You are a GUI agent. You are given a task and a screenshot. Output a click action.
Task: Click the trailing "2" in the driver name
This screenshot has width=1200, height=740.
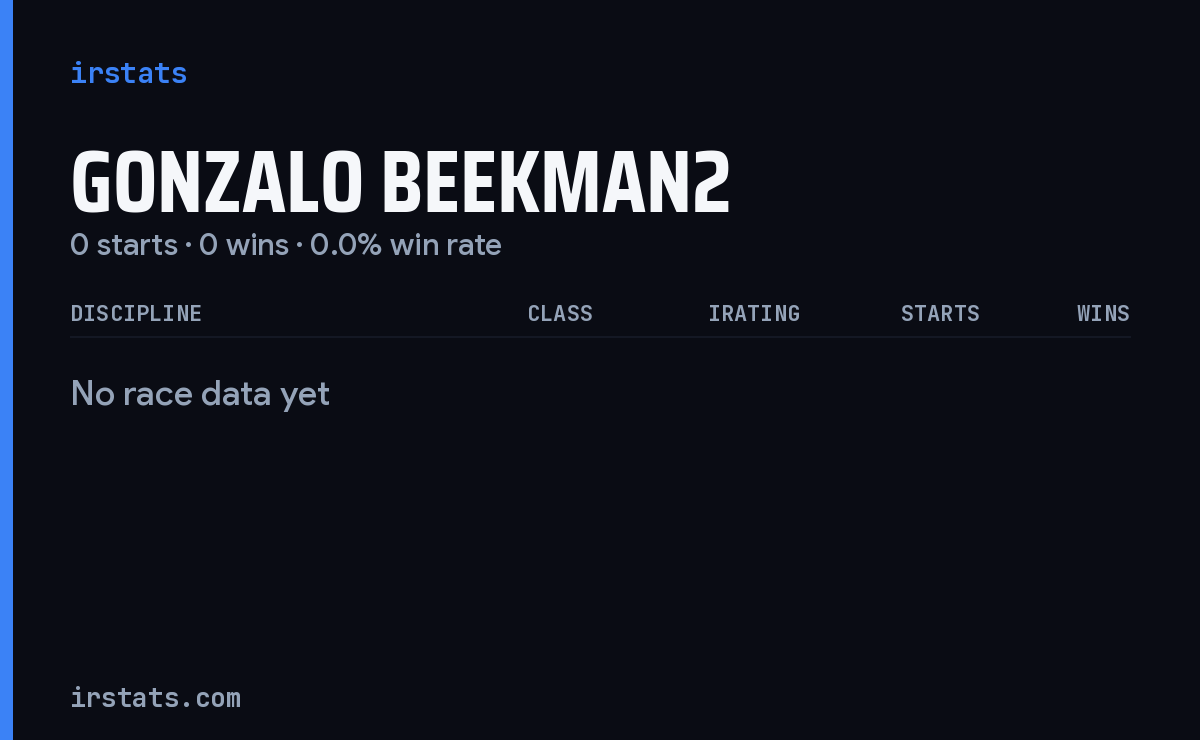point(713,183)
